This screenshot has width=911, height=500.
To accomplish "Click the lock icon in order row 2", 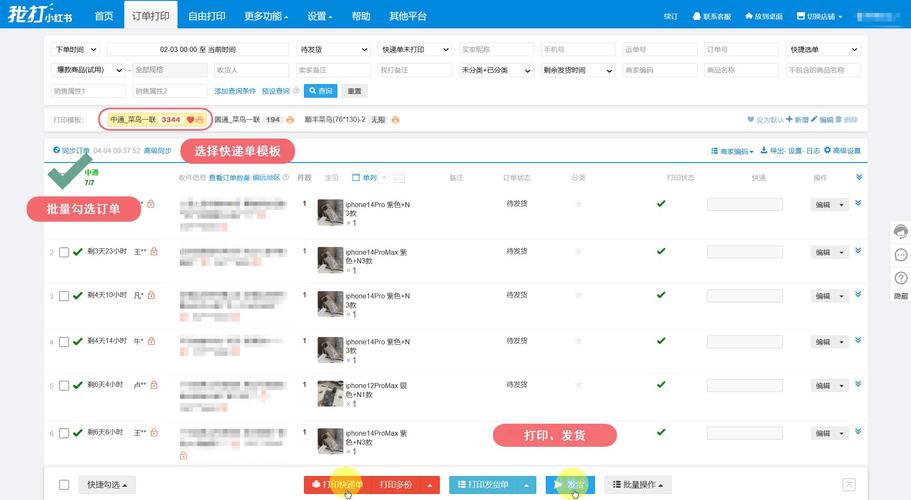I will click(154, 251).
